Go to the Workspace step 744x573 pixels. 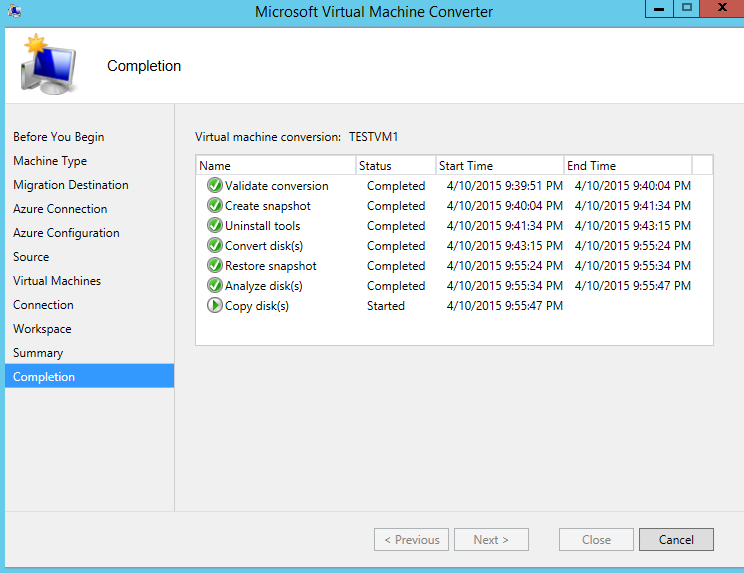pos(42,329)
